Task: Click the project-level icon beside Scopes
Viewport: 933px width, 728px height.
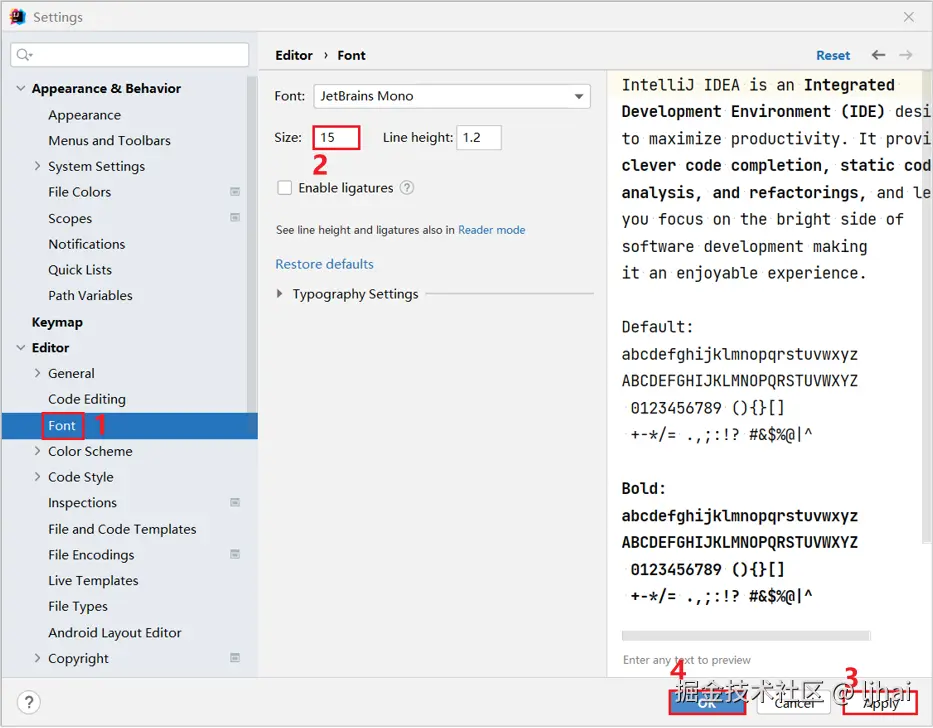Action: [x=235, y=218]
